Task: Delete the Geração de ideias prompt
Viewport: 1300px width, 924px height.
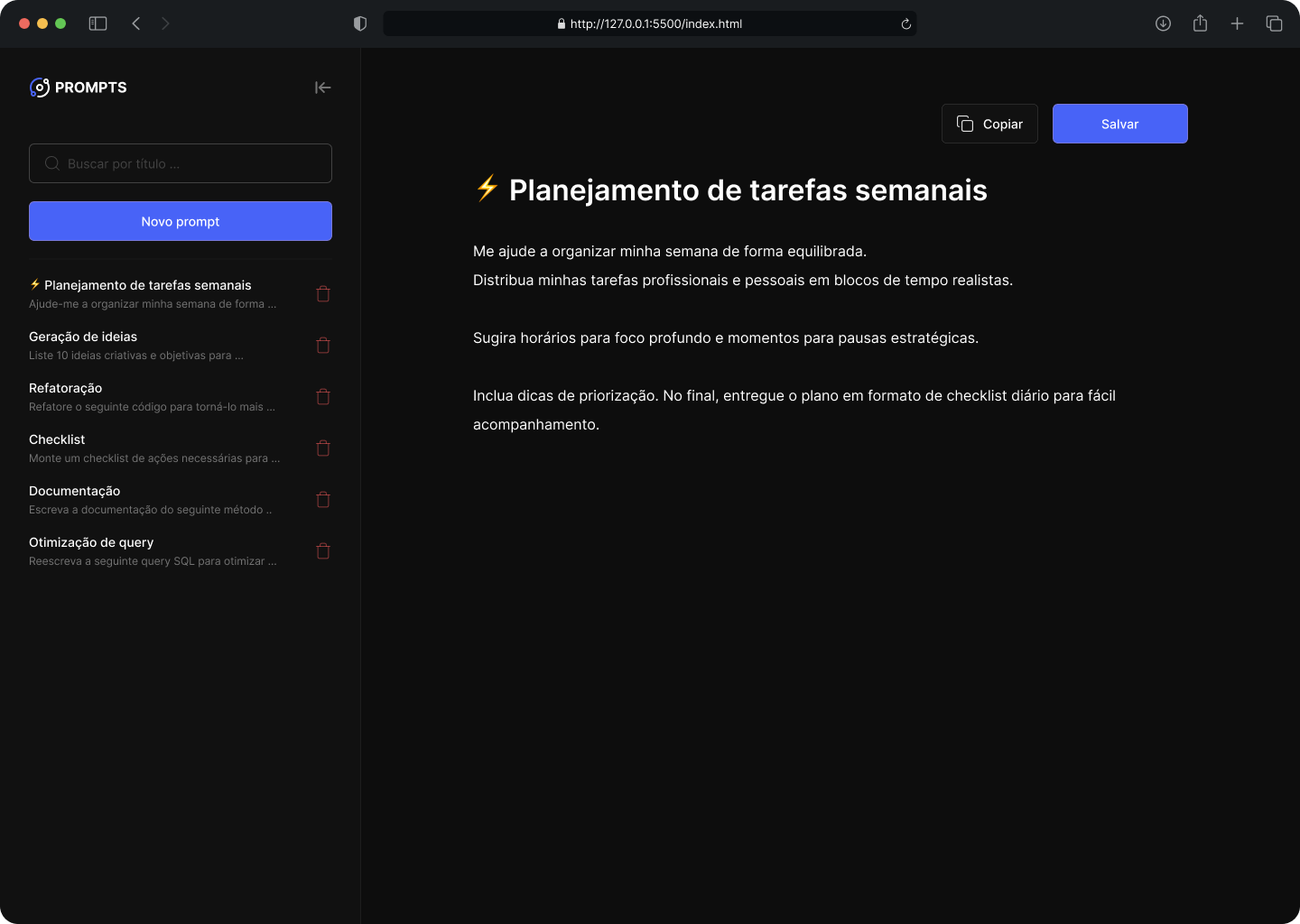Action: coord(323,346)
